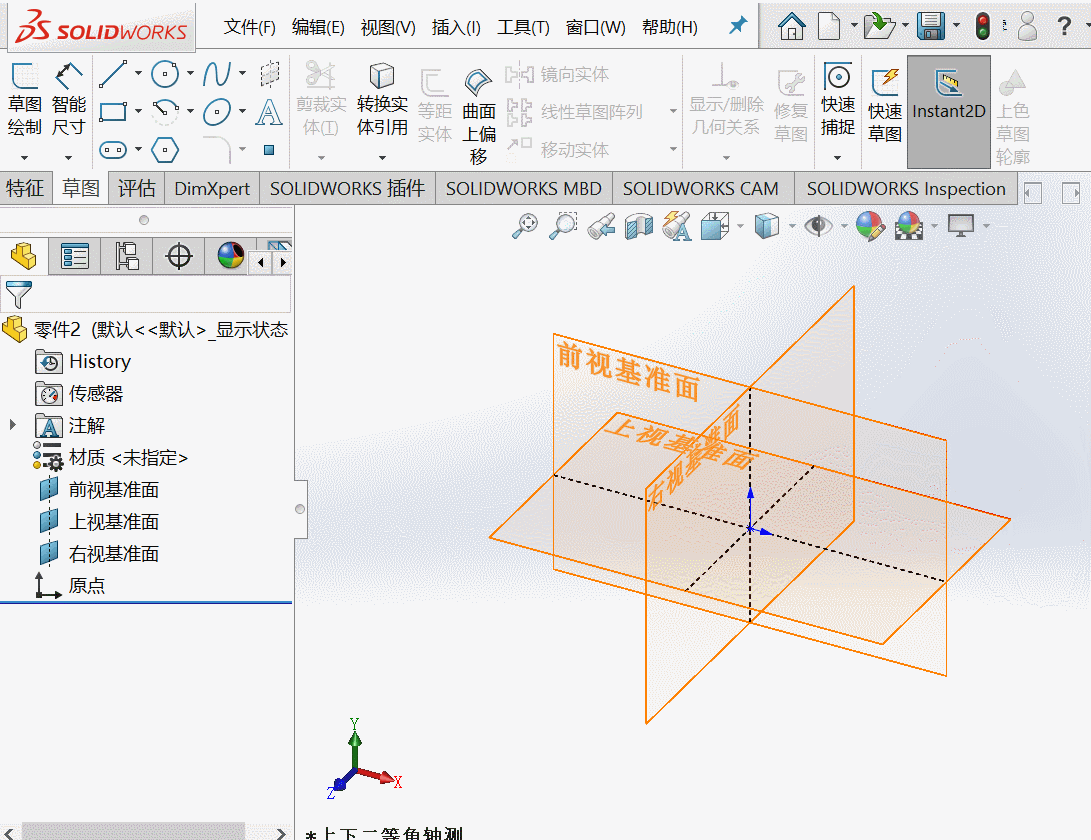Expand the Spline tool dropdown arrow
The height and width of the screenshot is (840, 1091).
point(242,73)
